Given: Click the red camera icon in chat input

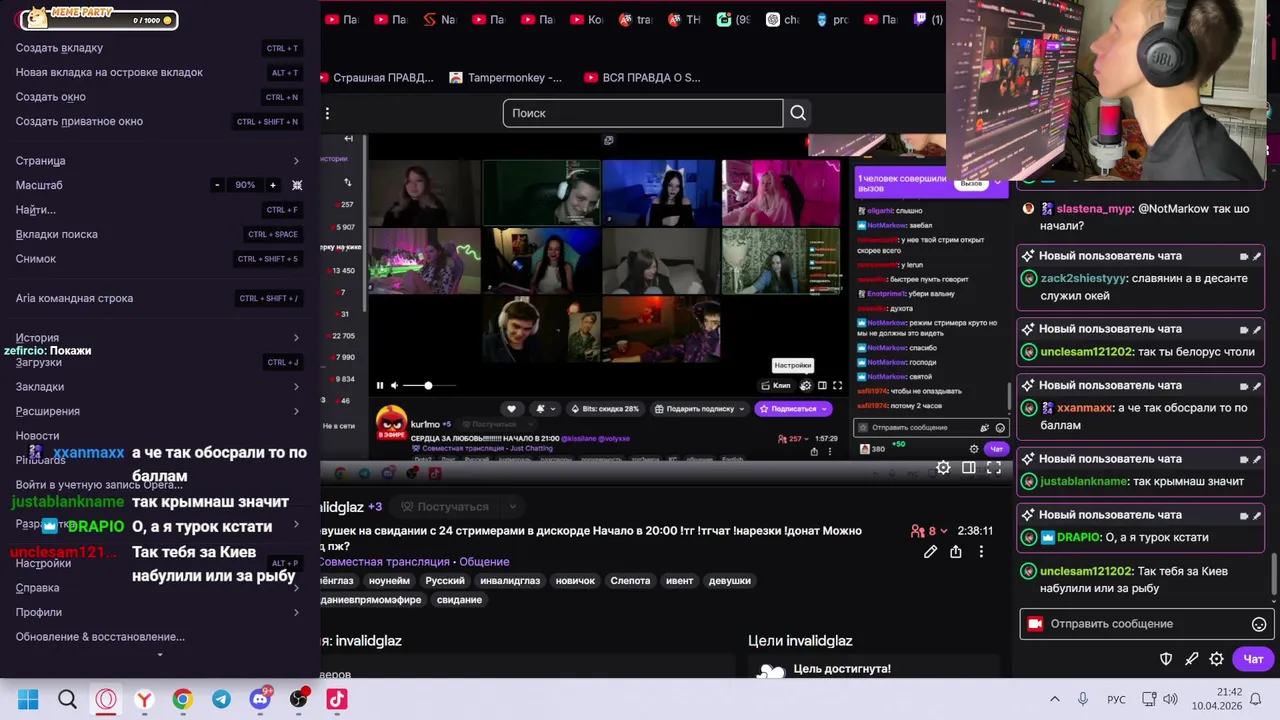Looking at the screenshot, I should pos(1035,624).
